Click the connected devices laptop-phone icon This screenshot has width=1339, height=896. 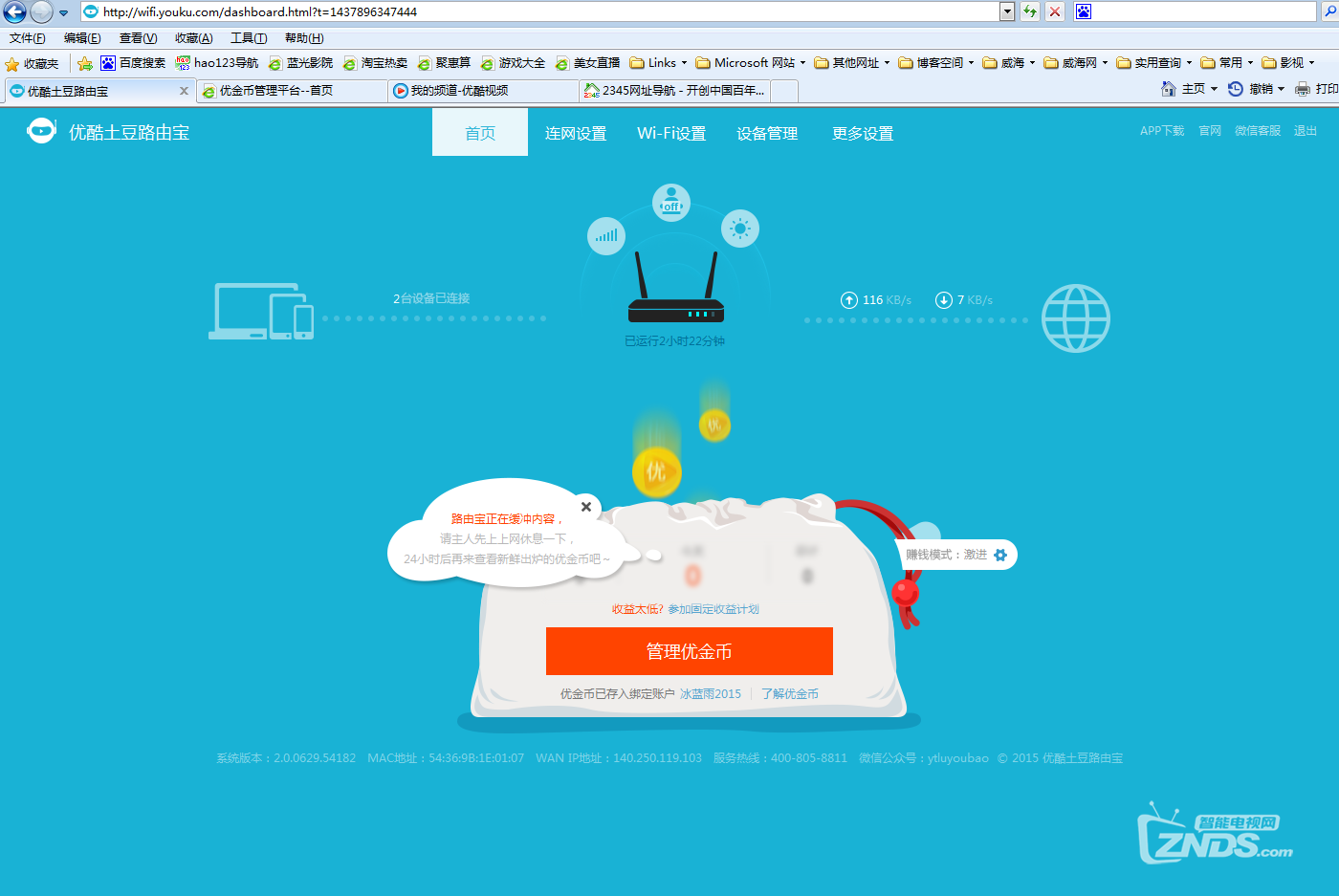click(261, 311)
